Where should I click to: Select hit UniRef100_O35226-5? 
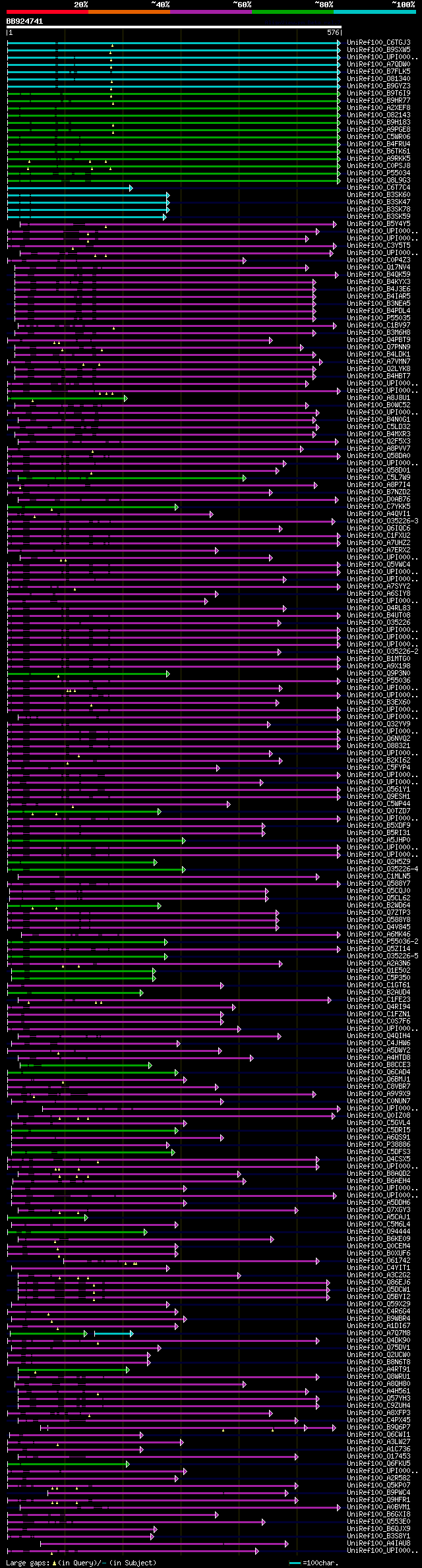click(382, 956)
